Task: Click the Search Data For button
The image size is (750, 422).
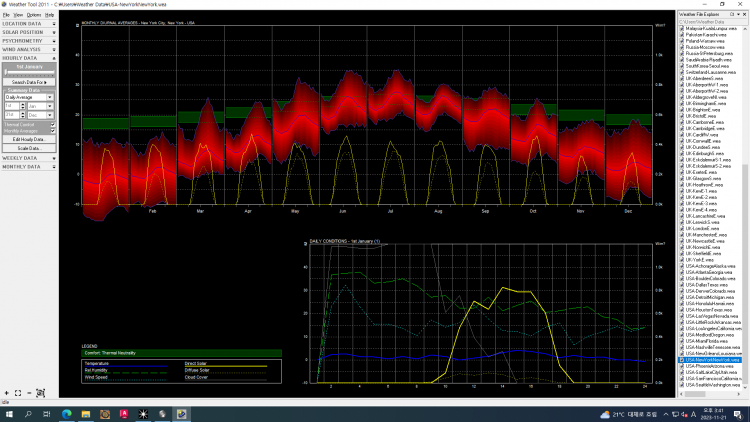Action: tap(28, 82)
